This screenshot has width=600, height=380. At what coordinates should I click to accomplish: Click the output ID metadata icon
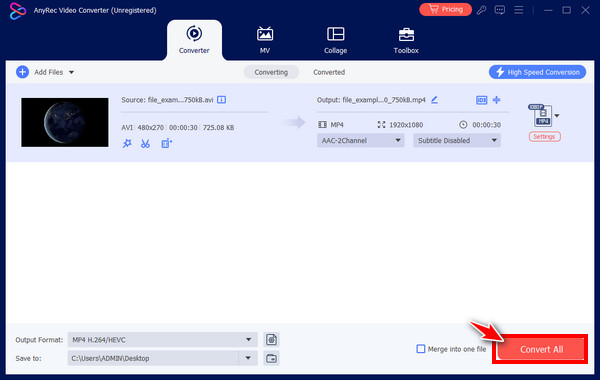481,100
